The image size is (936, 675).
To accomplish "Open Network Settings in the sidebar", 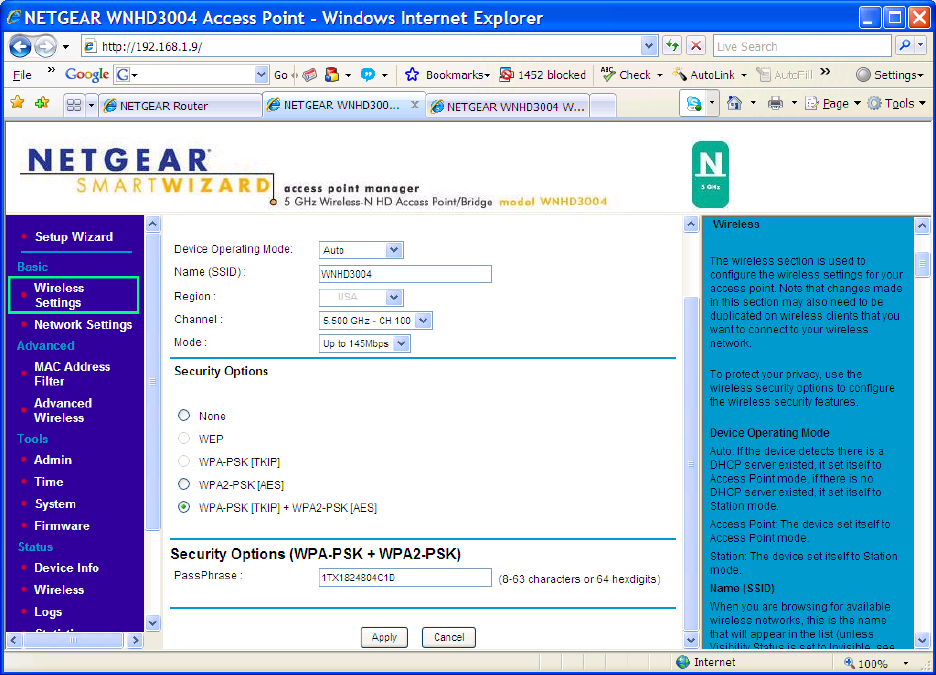I will (83, 325).
